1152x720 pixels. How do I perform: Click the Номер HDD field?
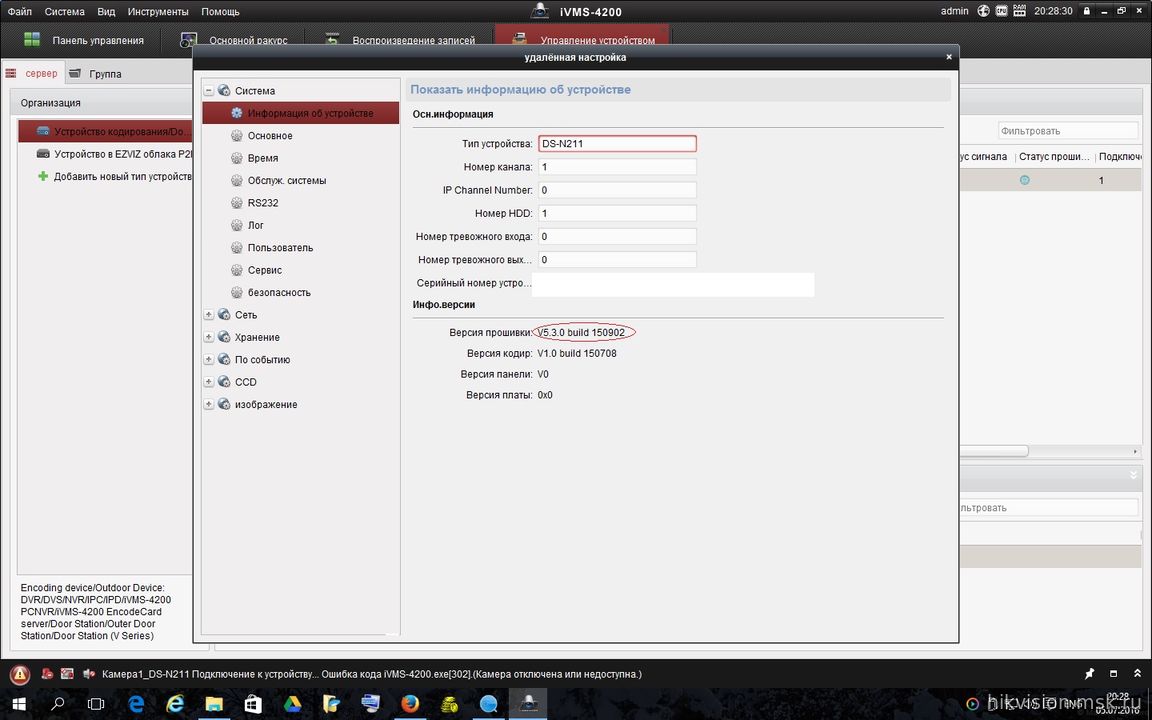click(x=617, y=213)
